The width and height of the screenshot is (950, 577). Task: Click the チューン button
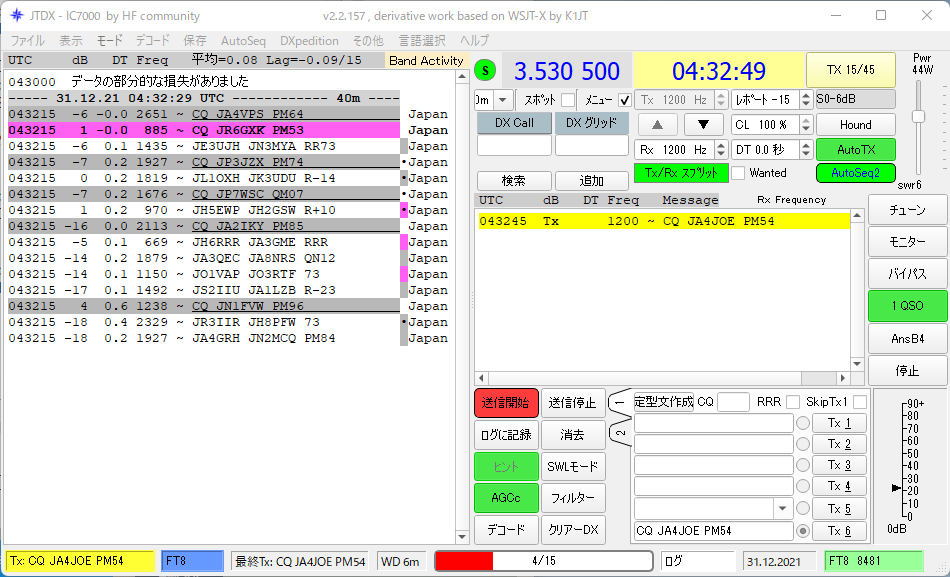point(907,210)
